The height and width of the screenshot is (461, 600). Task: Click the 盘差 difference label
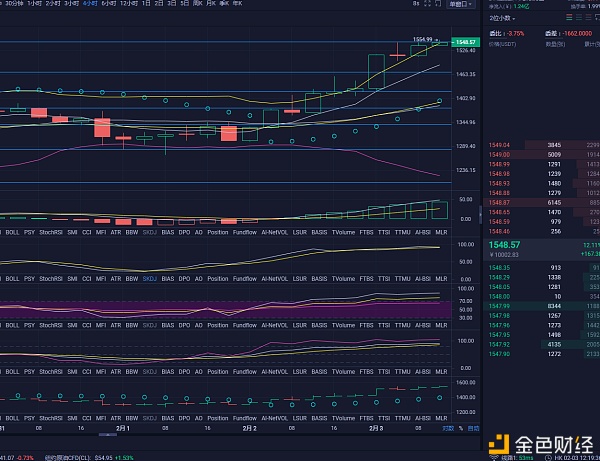click(x=551, y=34)
